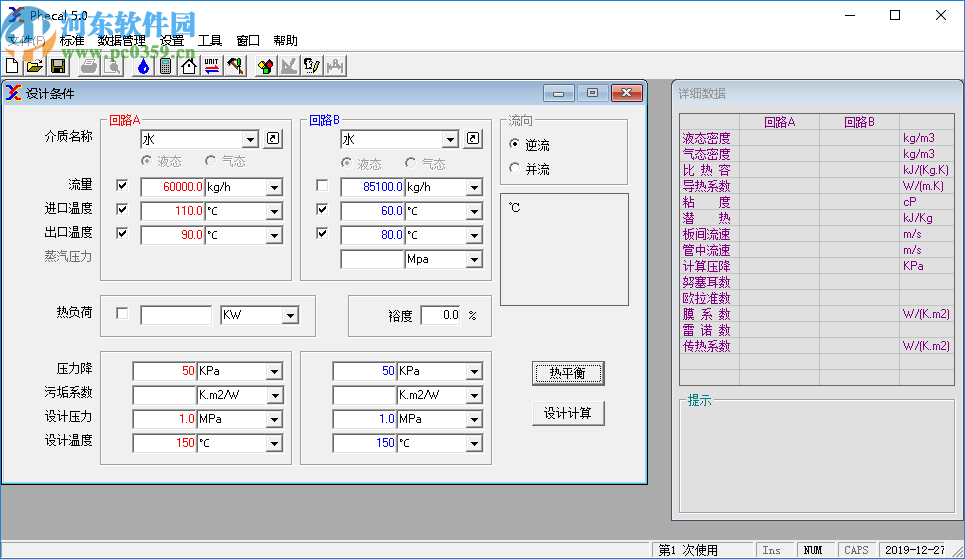Open the 数据管理 menu

pyautogui.click(x=122, y=41)
